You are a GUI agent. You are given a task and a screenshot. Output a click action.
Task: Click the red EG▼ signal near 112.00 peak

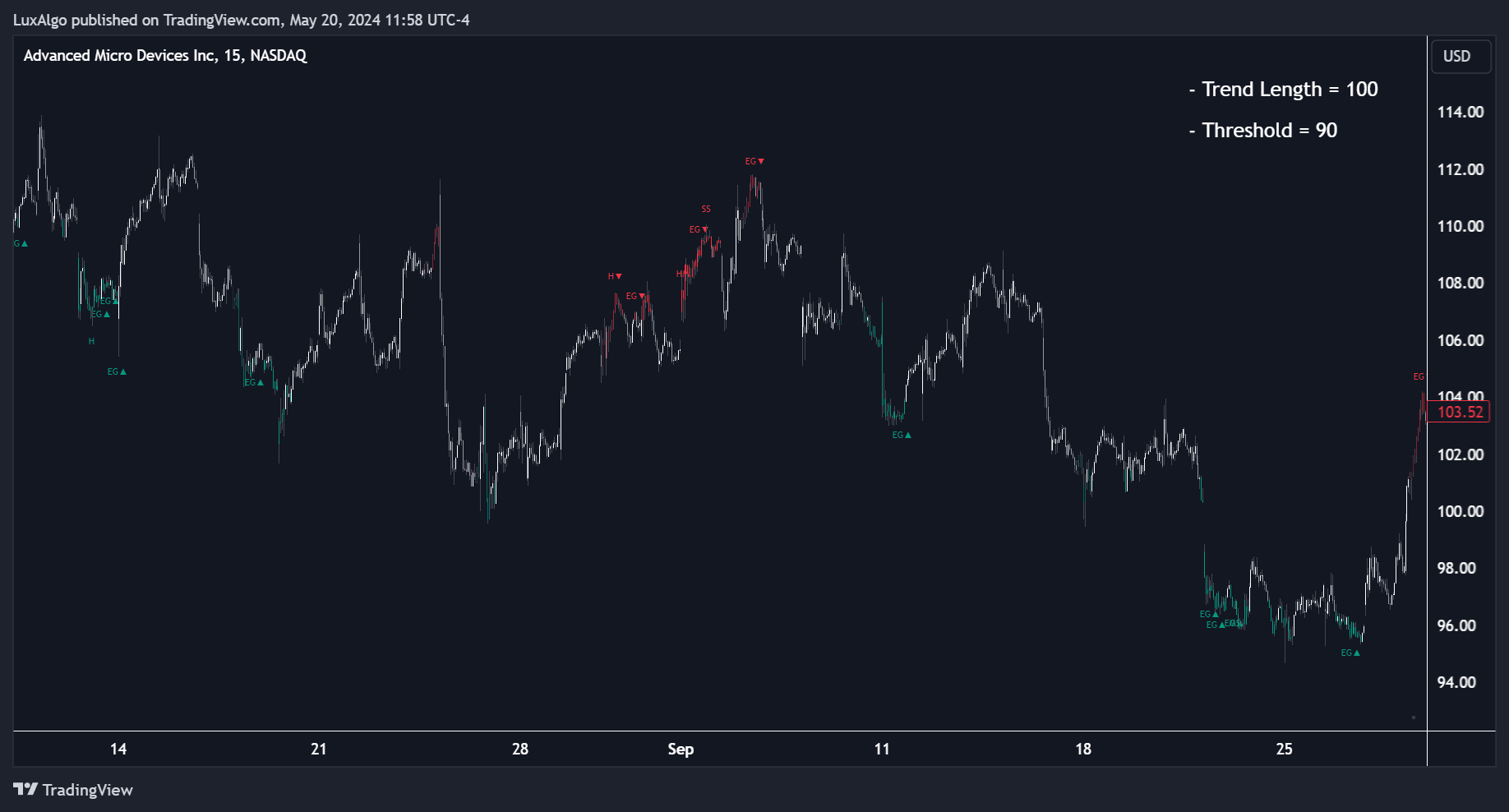(x=754, y=161)
